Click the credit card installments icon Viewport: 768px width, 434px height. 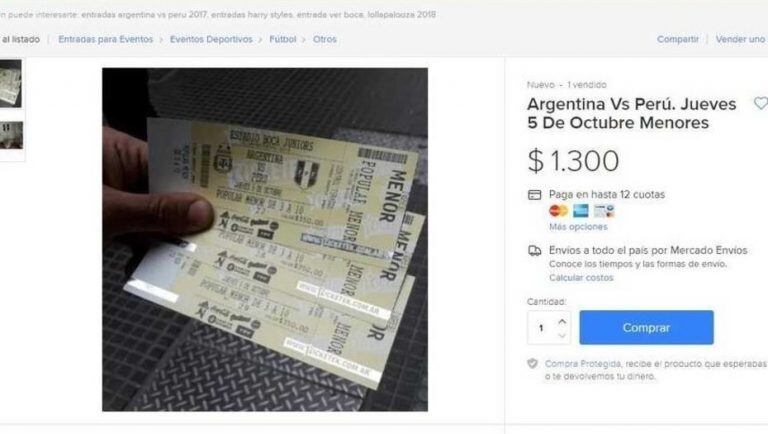click(534, 194)
